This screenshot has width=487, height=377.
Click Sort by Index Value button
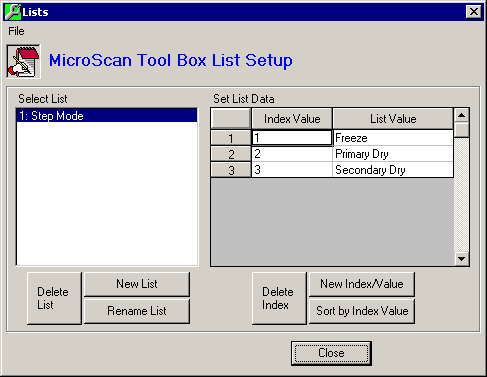click(362, 311)
